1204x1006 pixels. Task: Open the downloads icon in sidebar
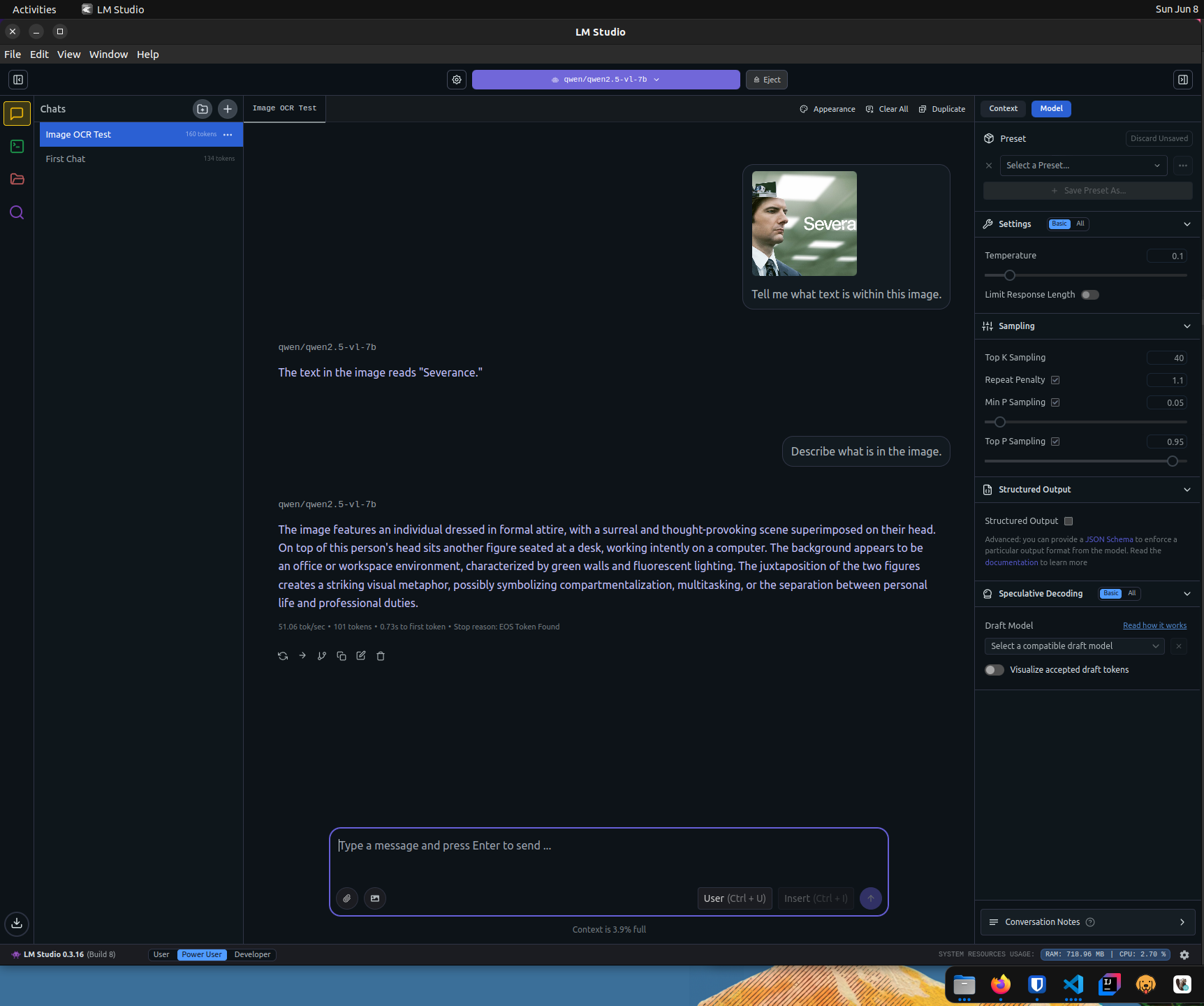pos(17,924)
